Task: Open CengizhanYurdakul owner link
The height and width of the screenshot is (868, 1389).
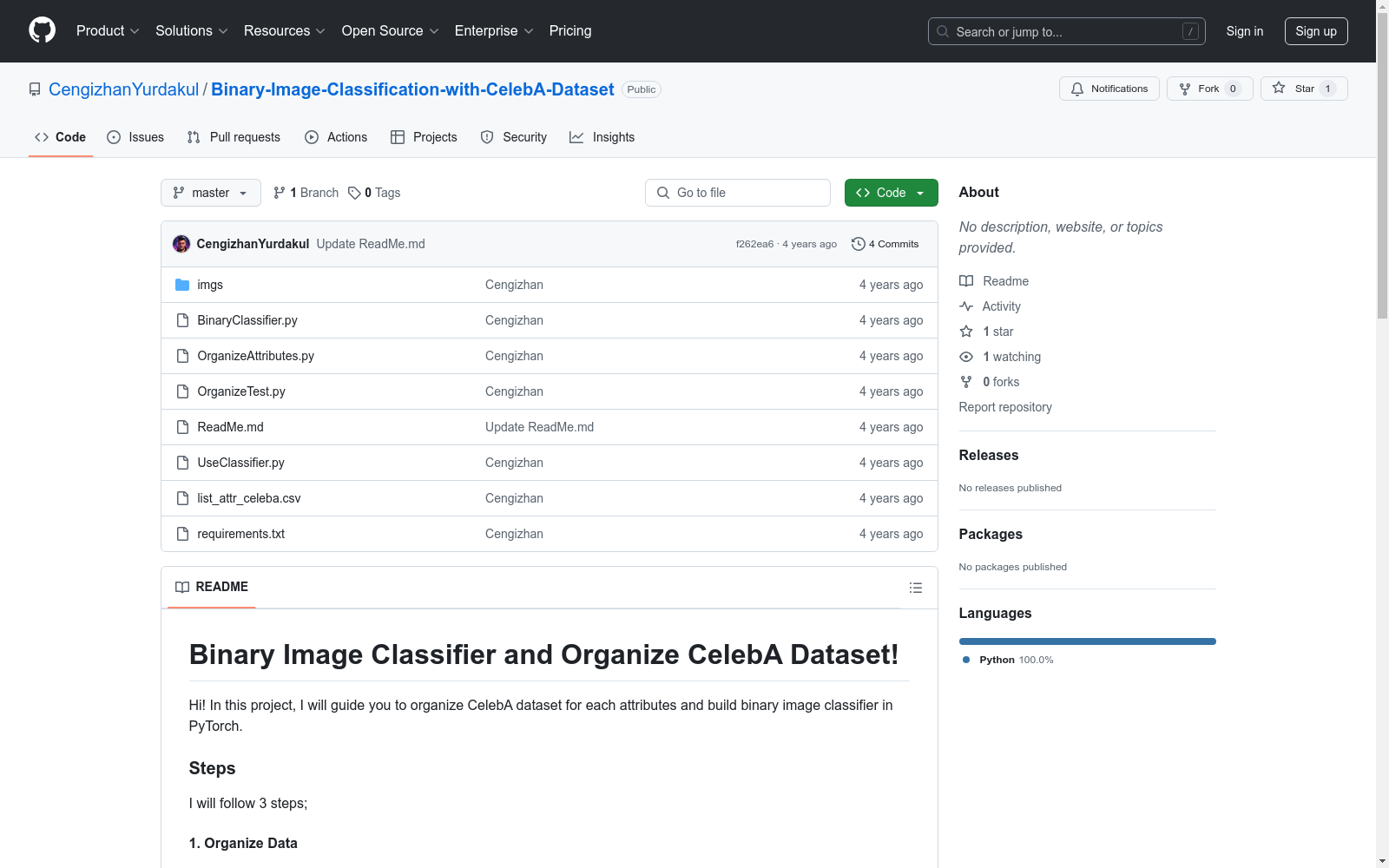Action: coord(123,89)
